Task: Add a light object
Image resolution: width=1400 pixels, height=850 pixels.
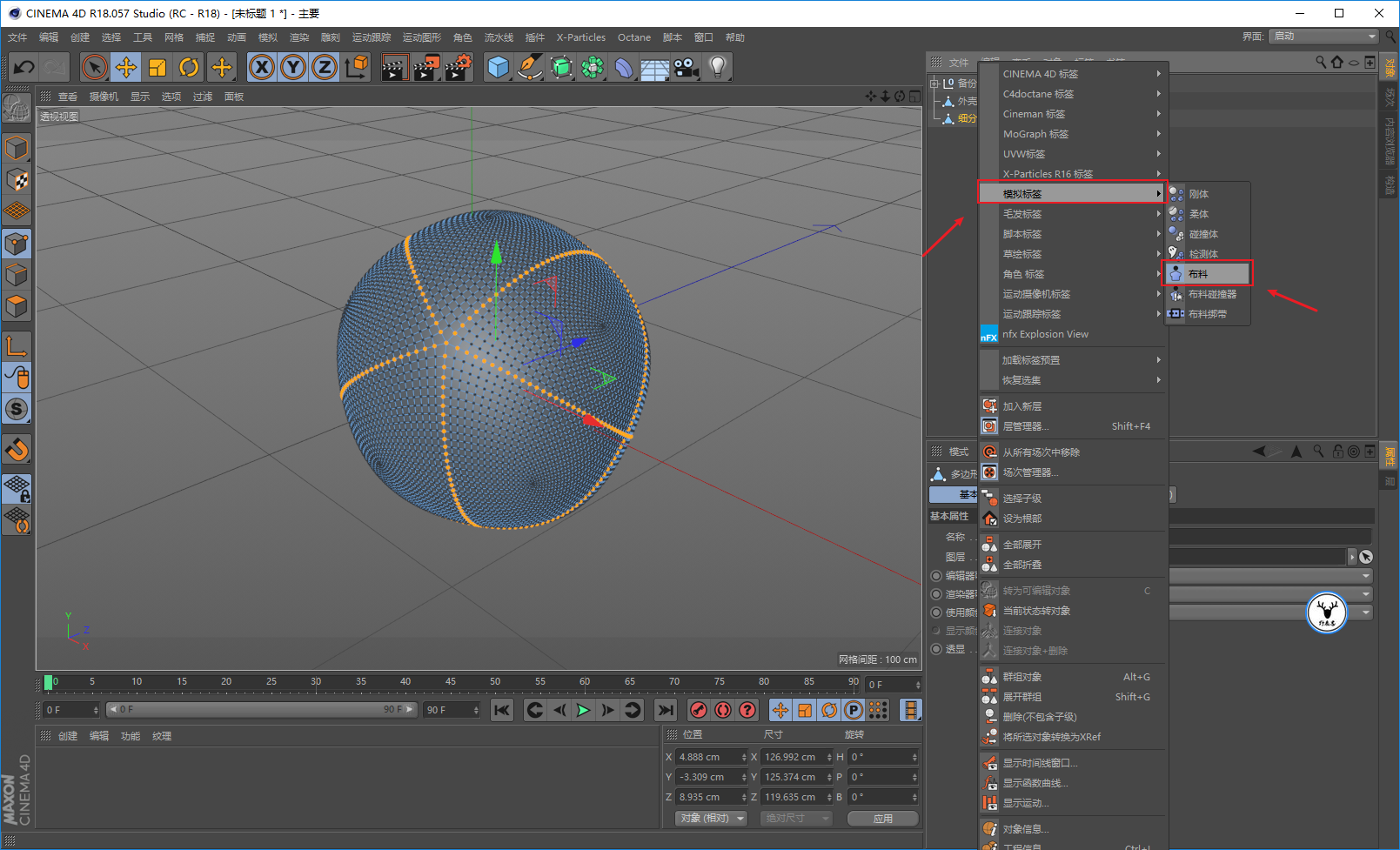Action: coord(718,67)
